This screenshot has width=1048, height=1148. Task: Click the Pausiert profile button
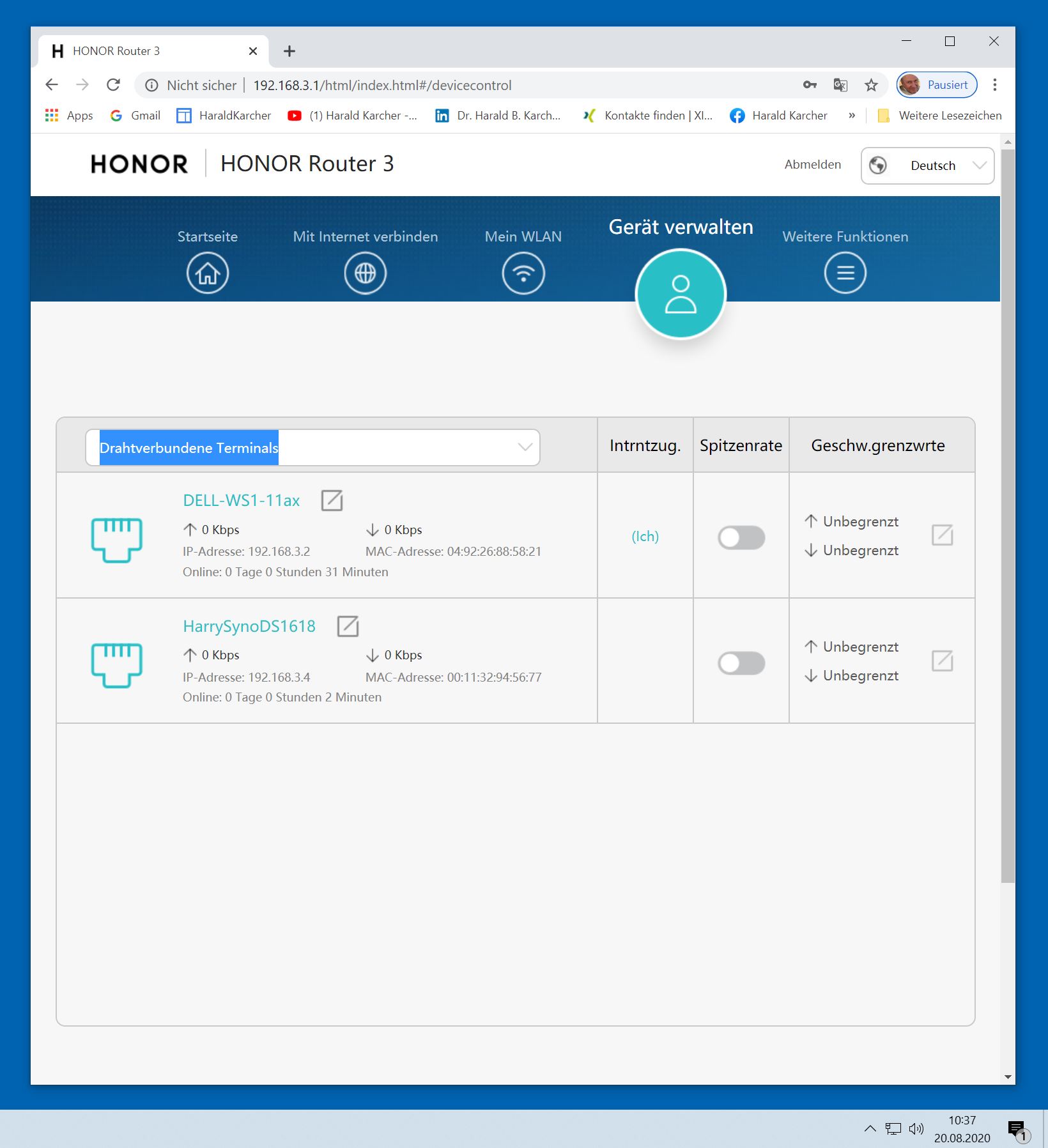coord(937,85)
